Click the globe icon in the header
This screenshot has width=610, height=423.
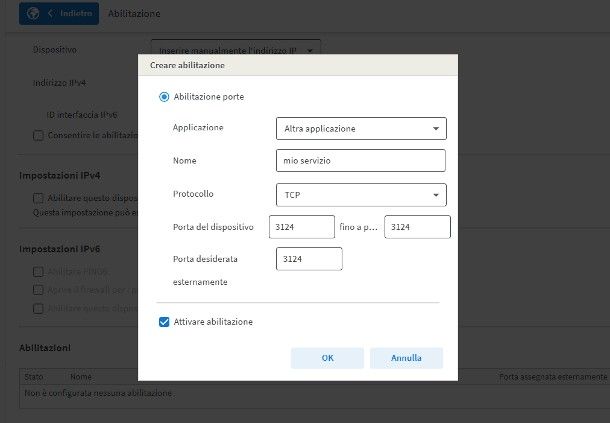click(x=32, y=14)
